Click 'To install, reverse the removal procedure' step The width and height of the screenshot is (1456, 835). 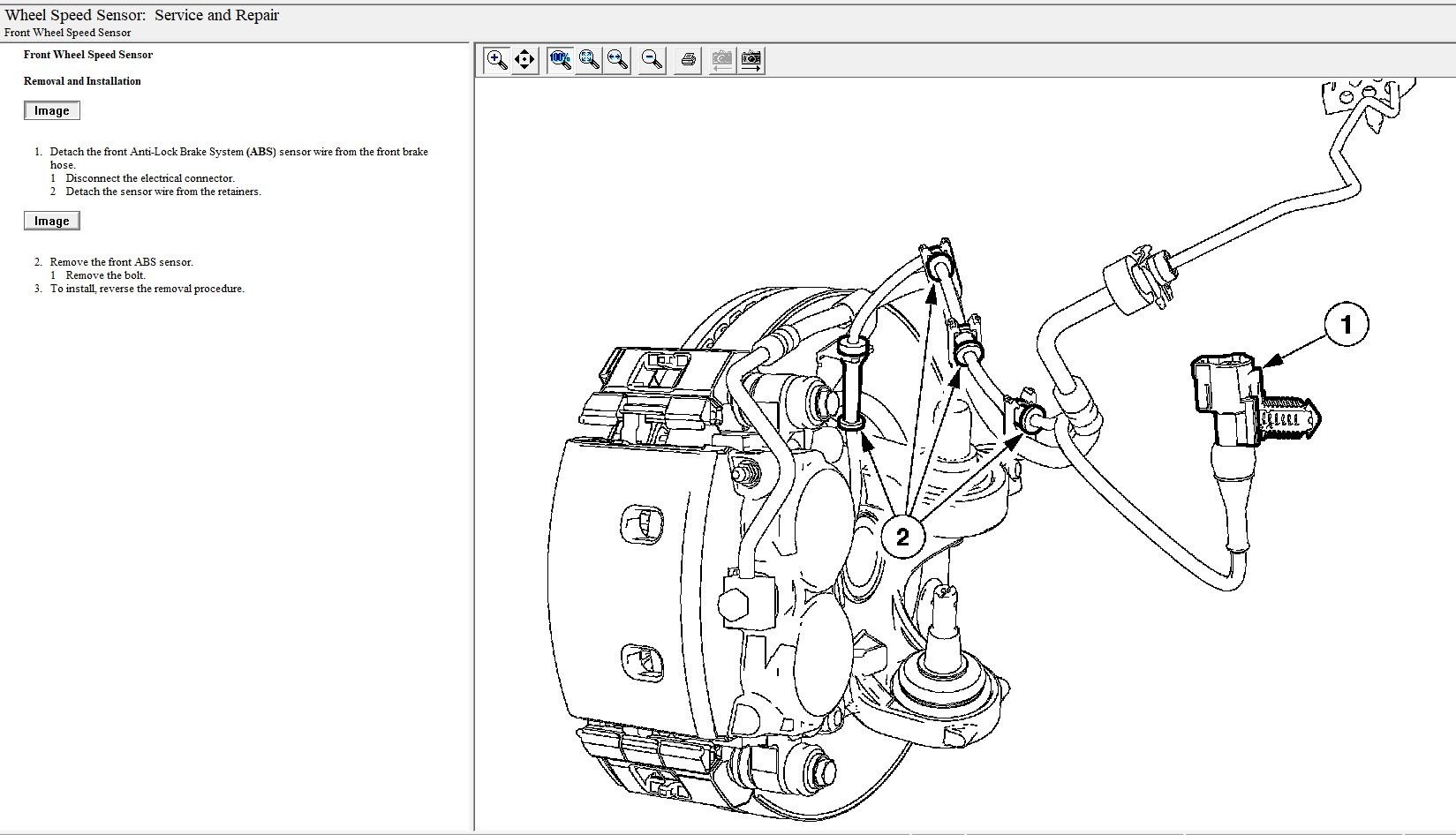pyautogui.click(x=147, y=289)
